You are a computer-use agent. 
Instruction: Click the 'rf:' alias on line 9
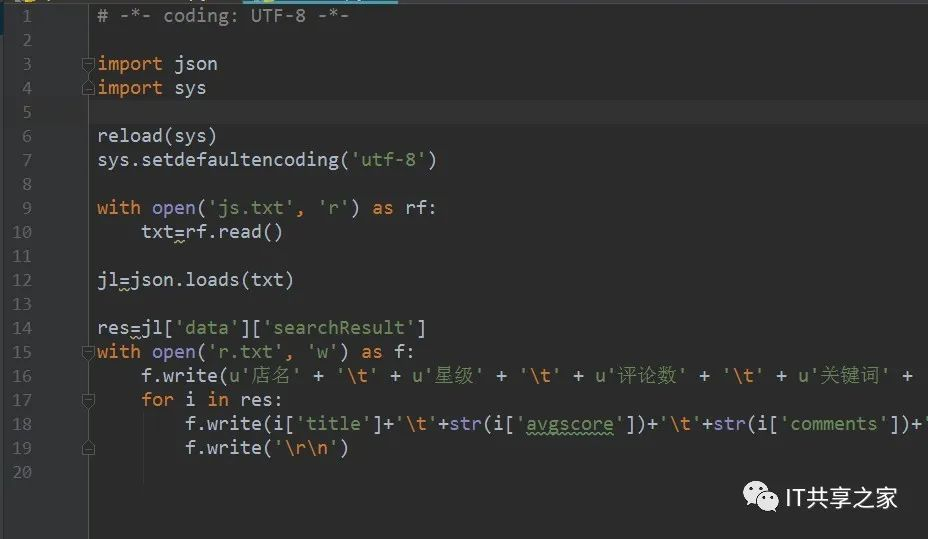pos(420,208)
